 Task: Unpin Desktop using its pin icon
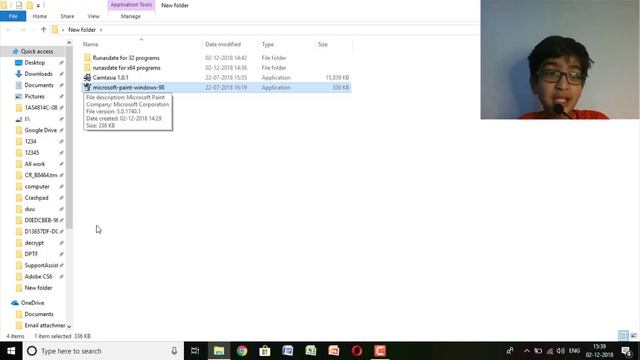tap(61, 63)
